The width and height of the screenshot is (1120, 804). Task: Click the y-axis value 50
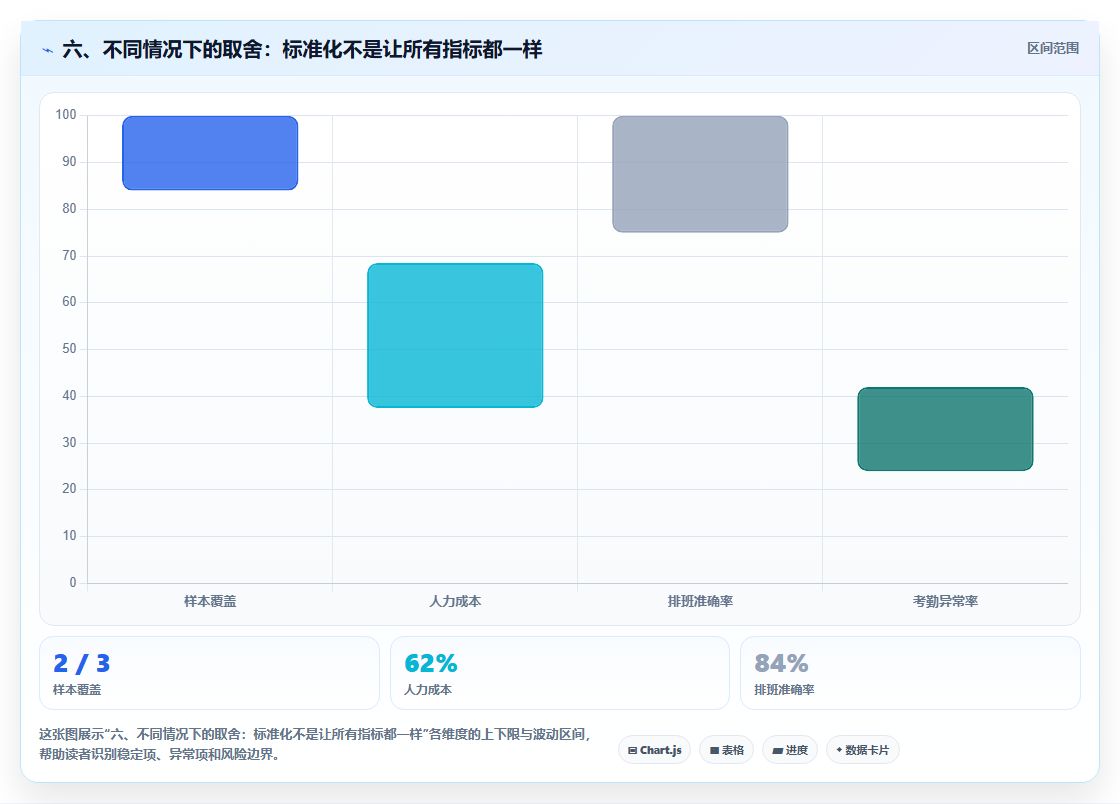click(x=69, y=348)
